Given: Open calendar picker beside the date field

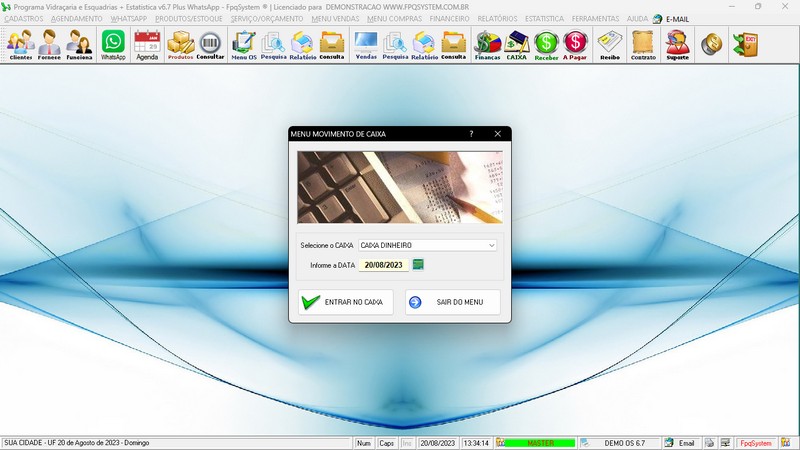Looking at the screenshot, I should [x=418, y=265].
